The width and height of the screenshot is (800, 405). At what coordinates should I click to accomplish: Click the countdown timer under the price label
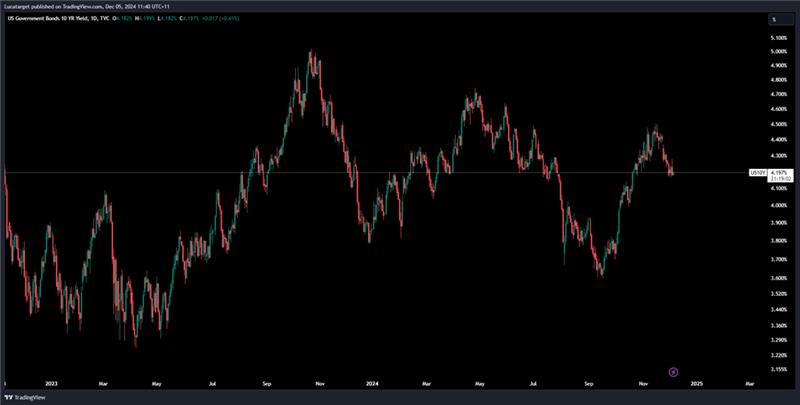(782, 180)
